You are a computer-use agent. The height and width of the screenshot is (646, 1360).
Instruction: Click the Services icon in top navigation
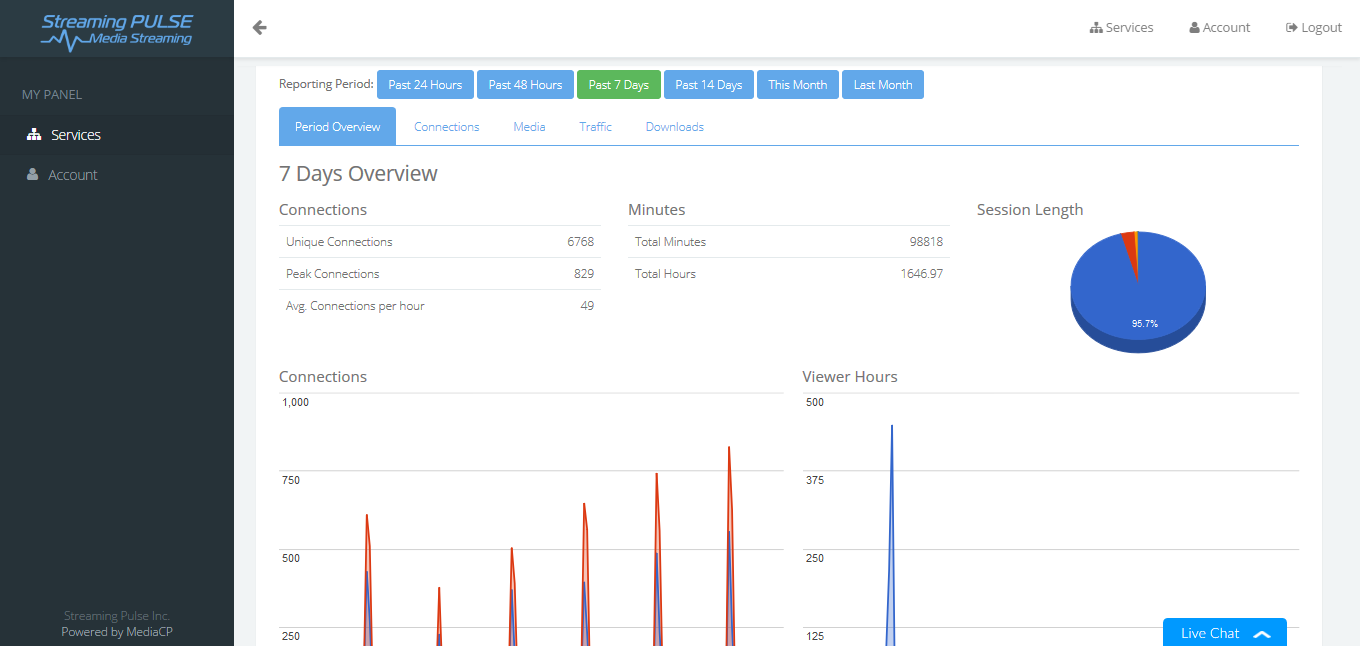[1096, 28]
